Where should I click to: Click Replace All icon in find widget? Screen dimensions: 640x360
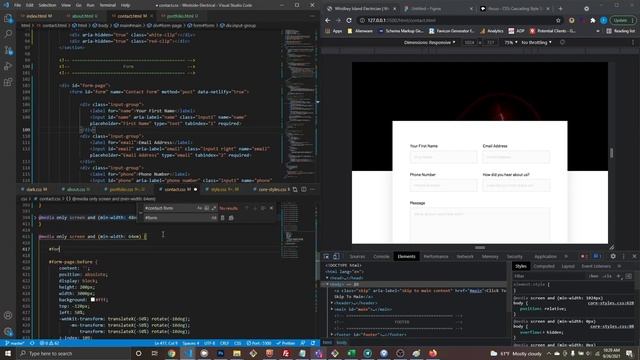tap(231, 218)
